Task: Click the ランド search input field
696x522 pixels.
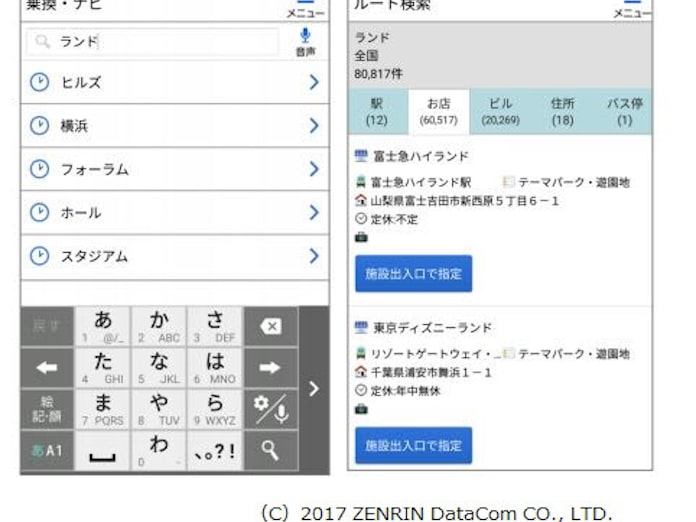Action: click(152, 42)
